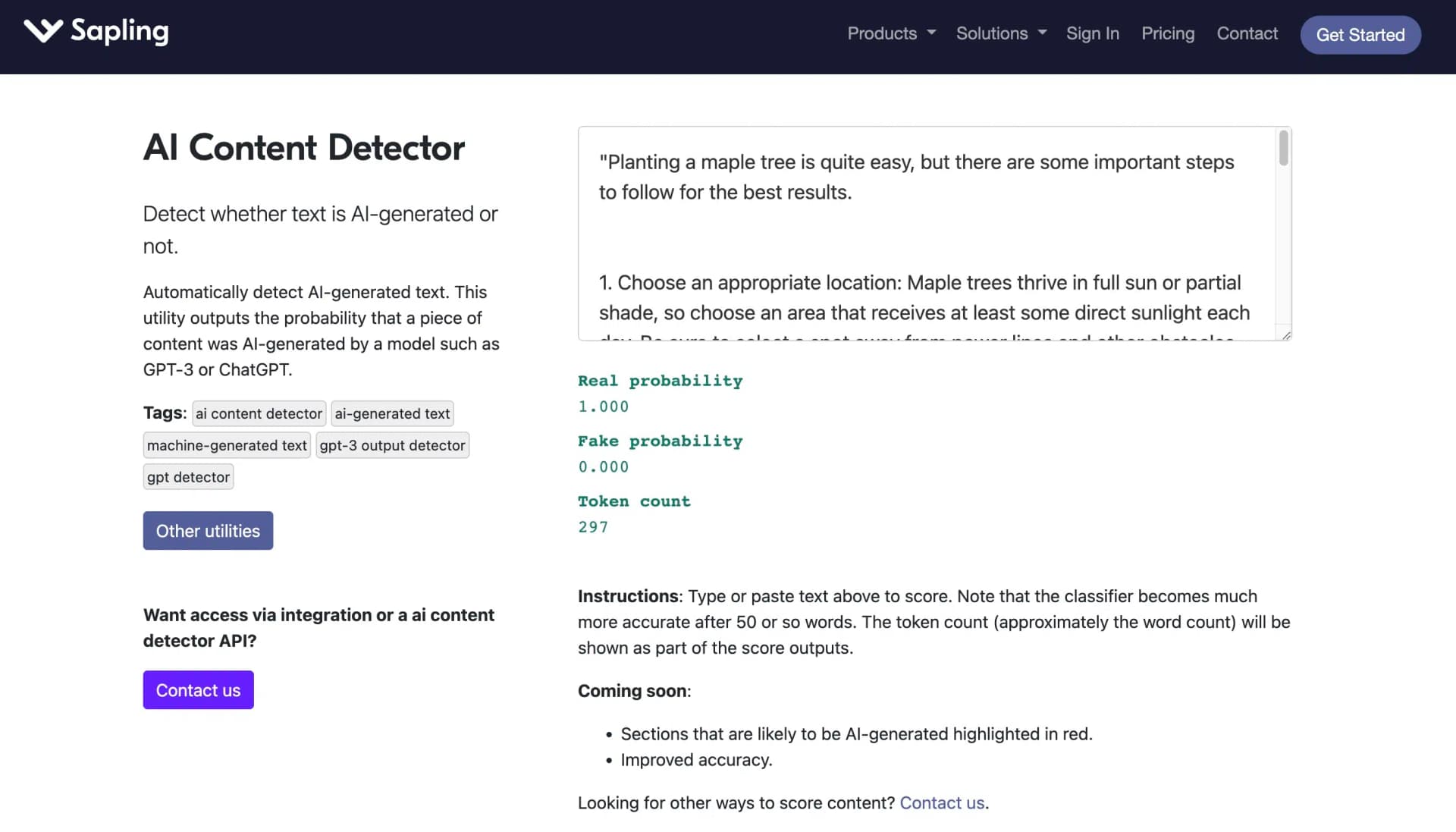Image resolution: width=1456 pixels, height=832 pixels.
Task: Open the Pricing page
Action: click(x=1168, y=33)
